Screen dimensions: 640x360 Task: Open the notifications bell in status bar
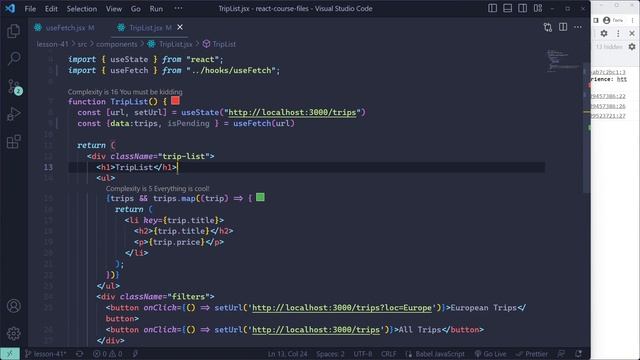click(x=578, y=354)
